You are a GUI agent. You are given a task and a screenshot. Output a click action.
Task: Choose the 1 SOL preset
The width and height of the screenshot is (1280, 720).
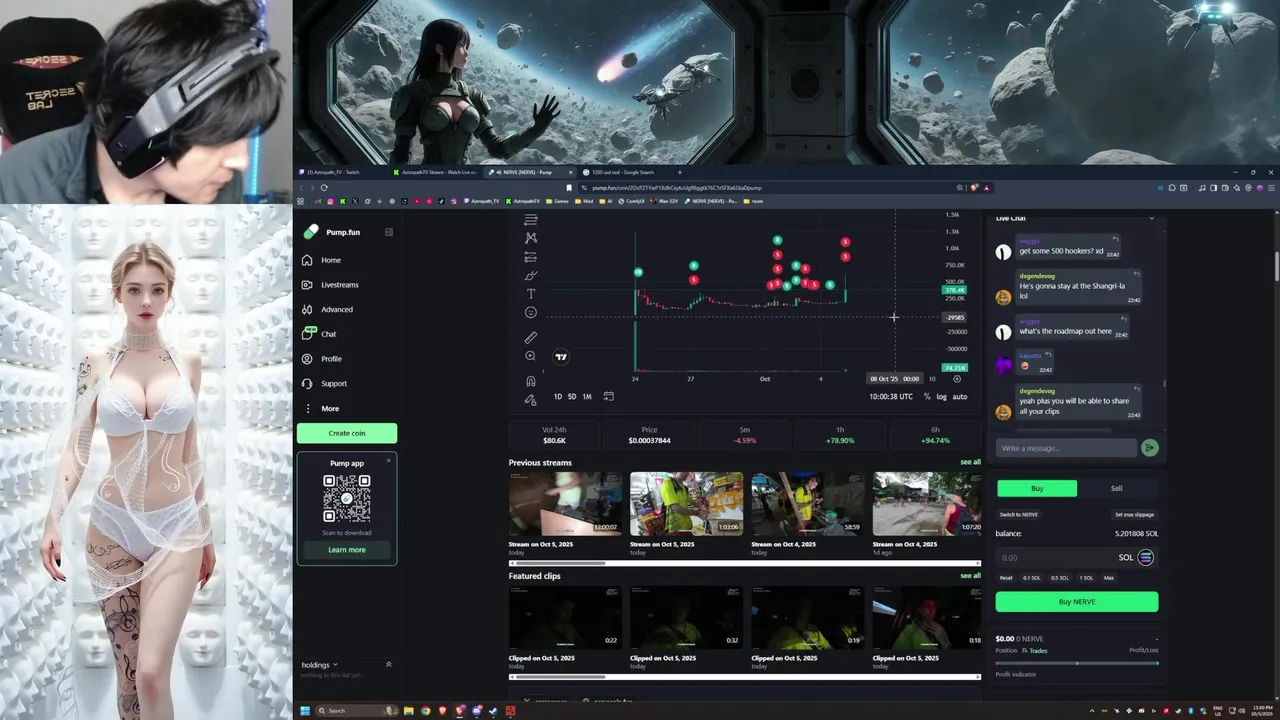coord(1086,578)
